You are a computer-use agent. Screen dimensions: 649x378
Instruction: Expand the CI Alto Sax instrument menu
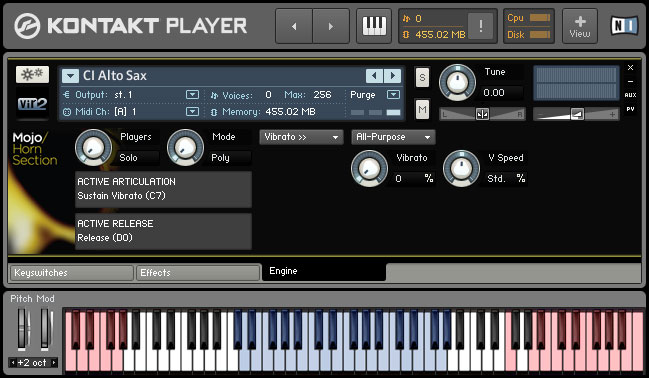point(70,76)
